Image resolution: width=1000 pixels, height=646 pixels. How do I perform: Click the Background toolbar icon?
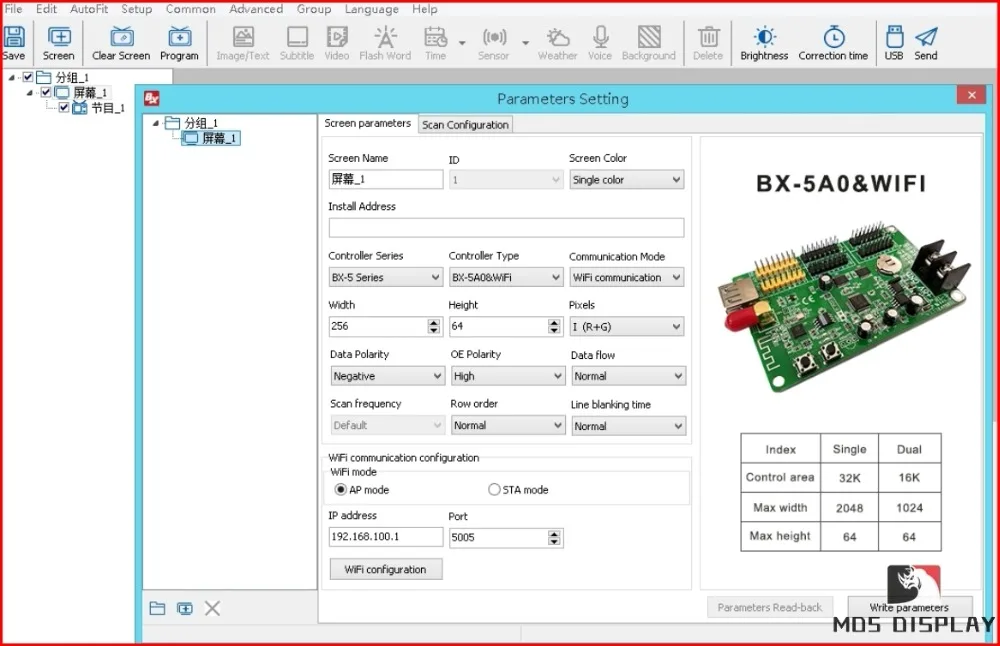tap(649, 43)
